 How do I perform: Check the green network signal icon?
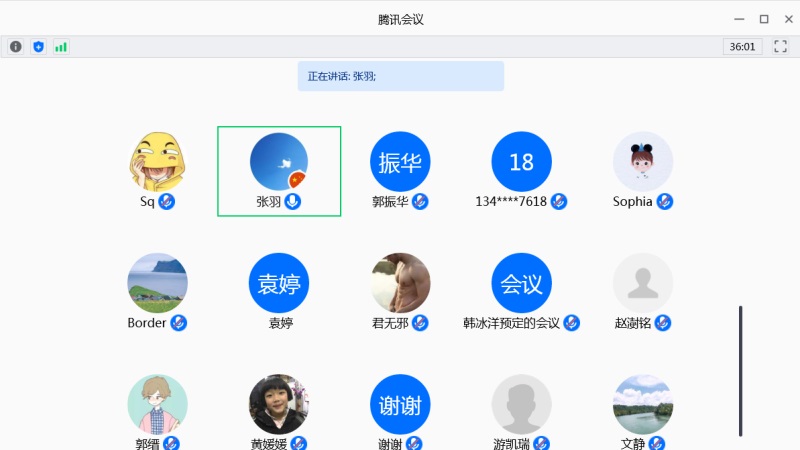pyautogui.click(x=61, y=47)
